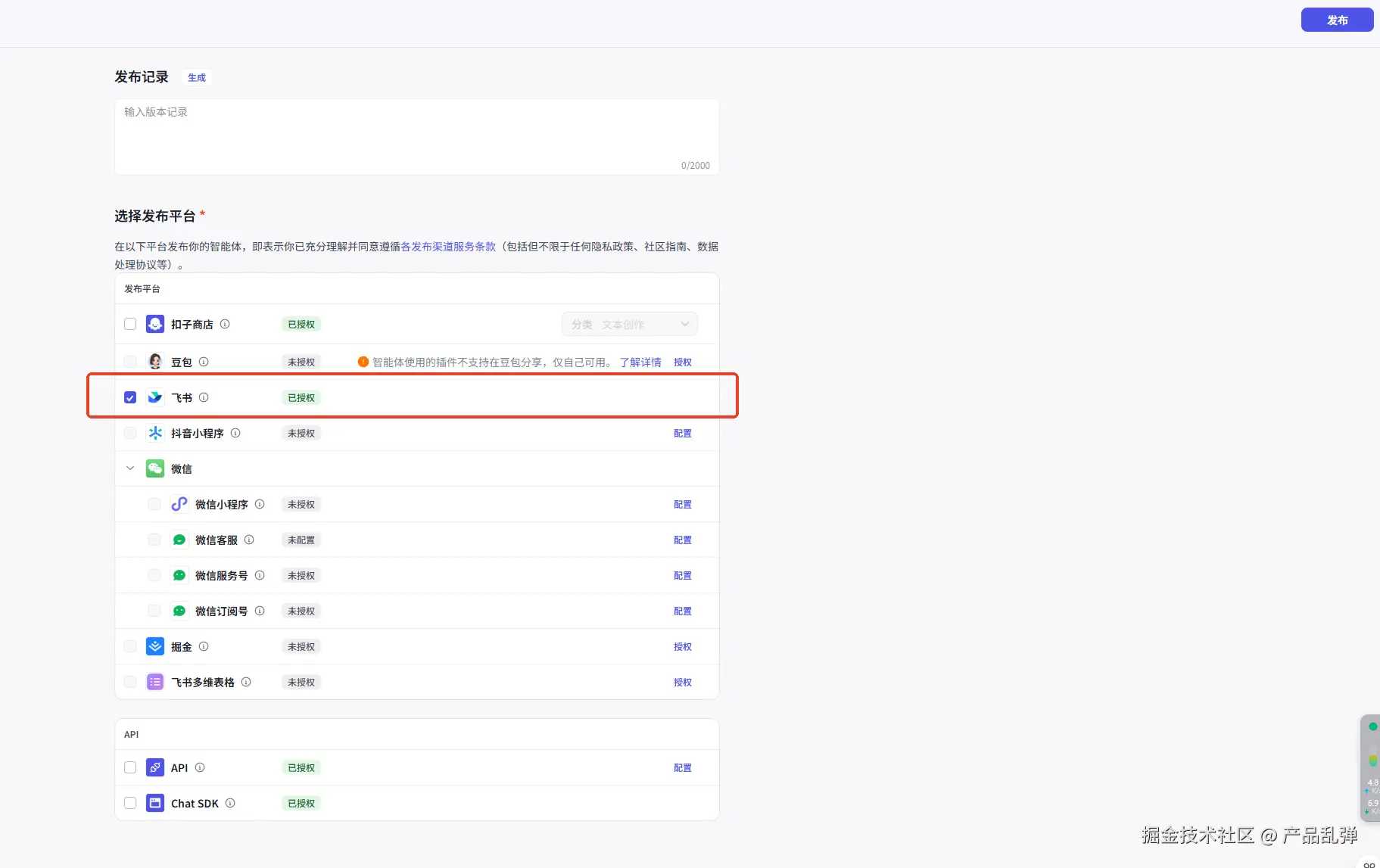Click the 掘金 platform icon
Screen dimensions: 1380x868
click(155, 646)
